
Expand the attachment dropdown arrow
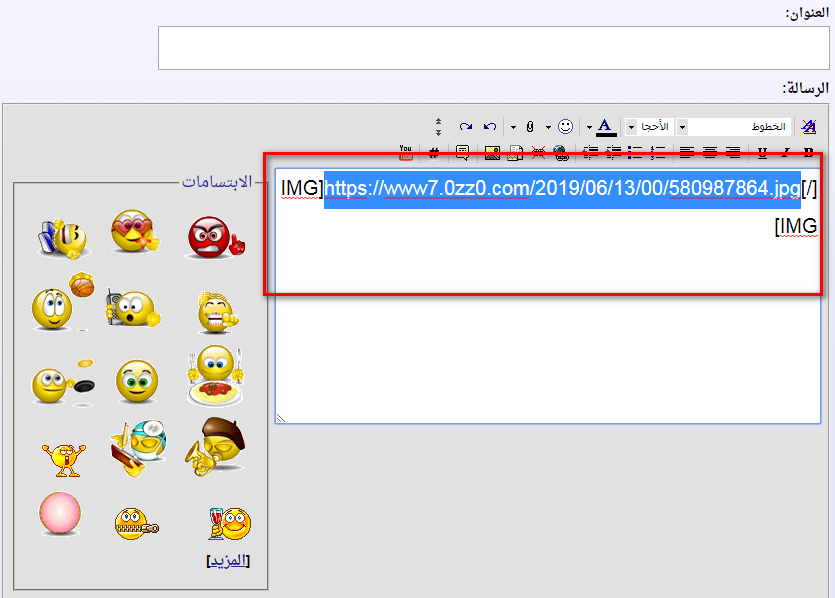pos(513,127)
